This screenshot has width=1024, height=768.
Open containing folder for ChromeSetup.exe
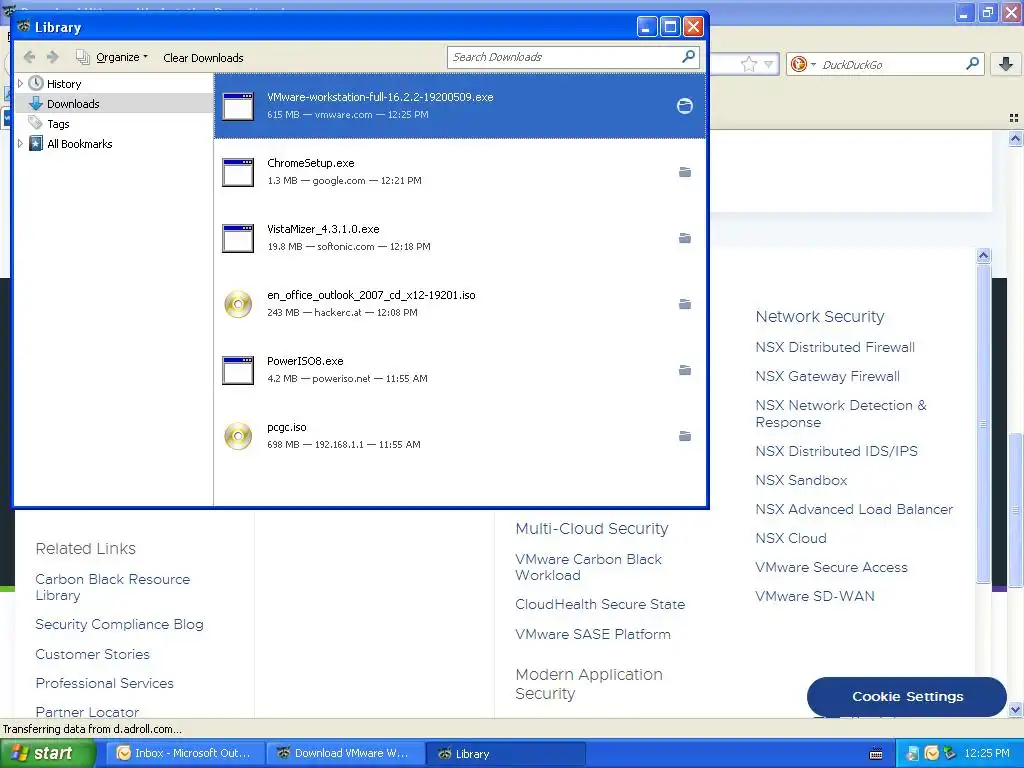point(684,172)
